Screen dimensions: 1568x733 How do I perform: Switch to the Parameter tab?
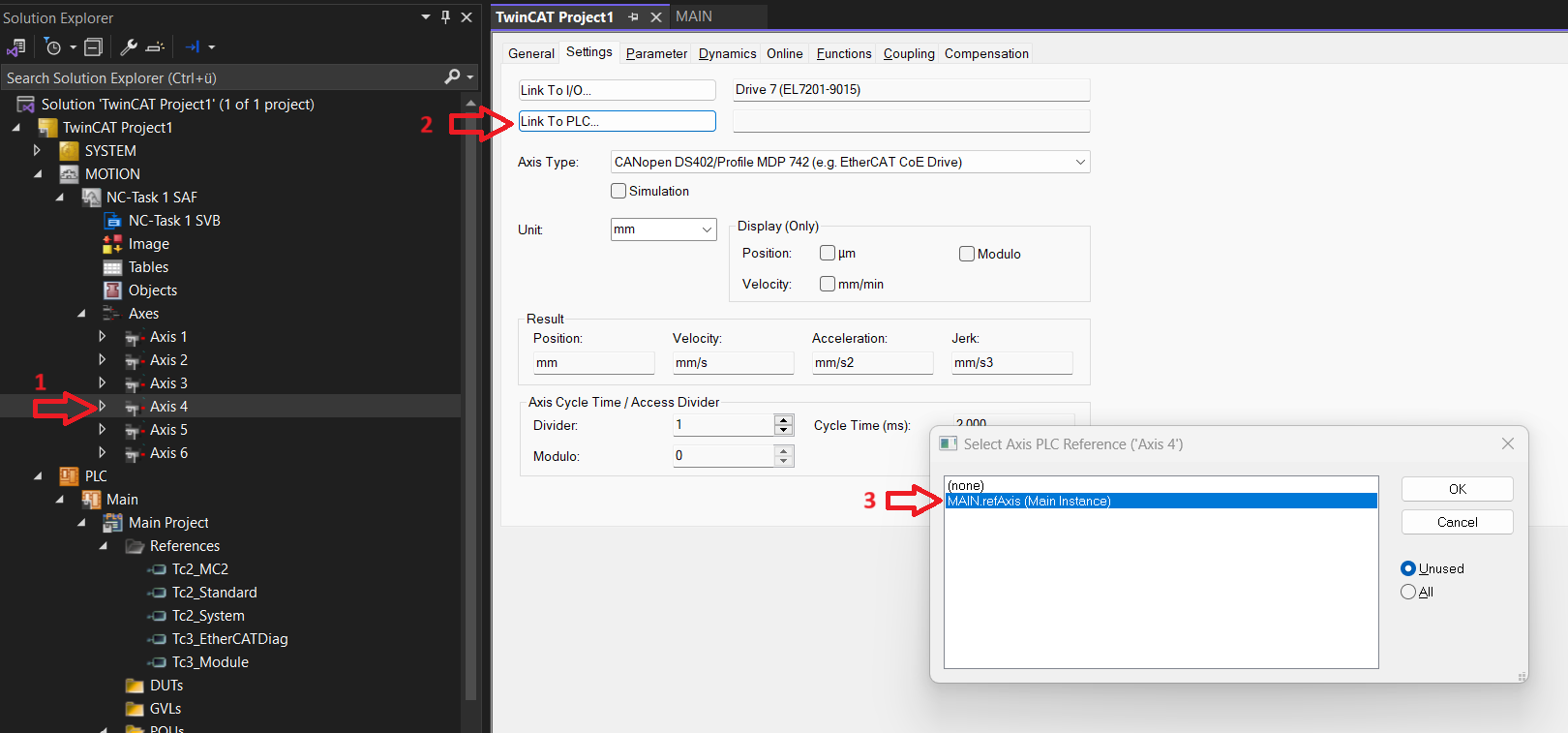point(656,53)
